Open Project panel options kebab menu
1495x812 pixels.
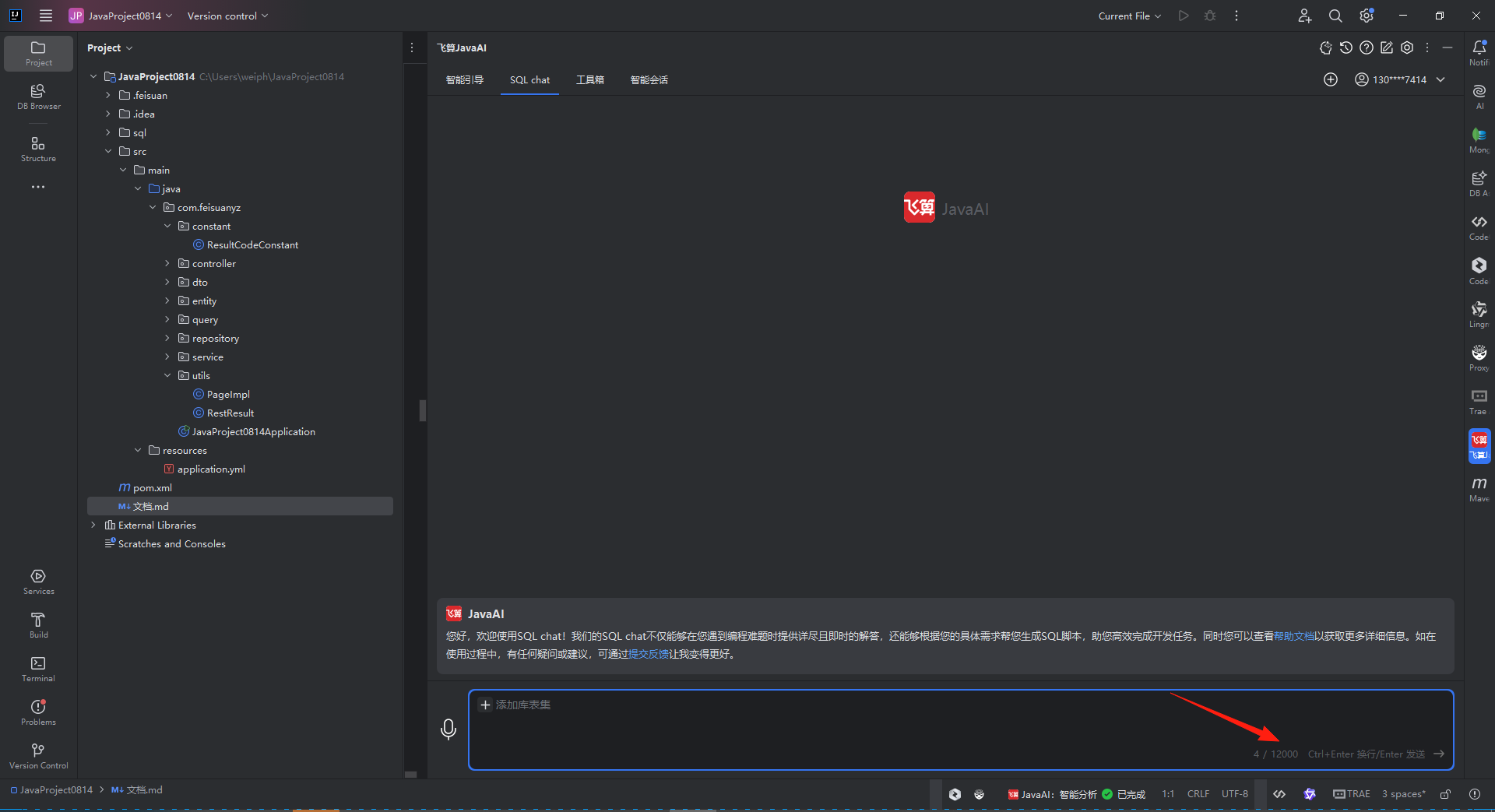pos(412,47)
